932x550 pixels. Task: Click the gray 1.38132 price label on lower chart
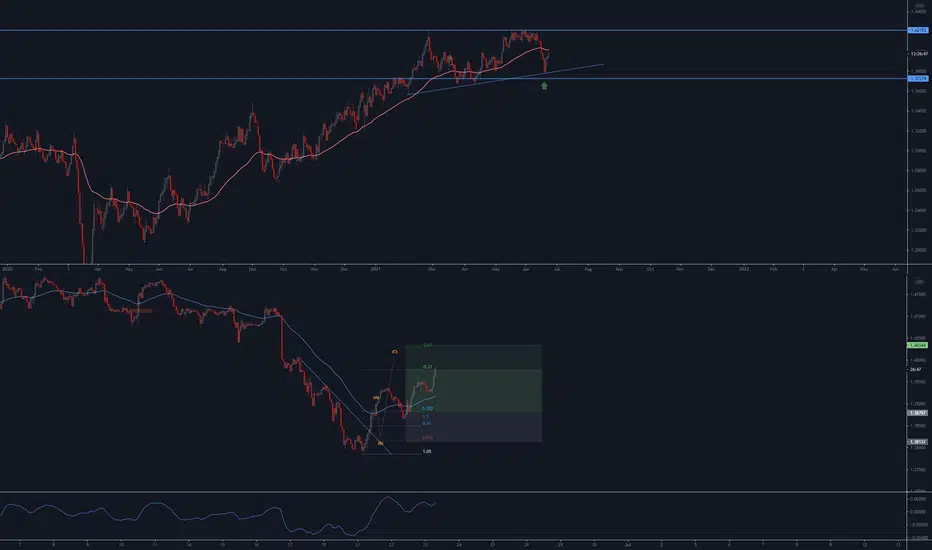click(x=918, y=442)
